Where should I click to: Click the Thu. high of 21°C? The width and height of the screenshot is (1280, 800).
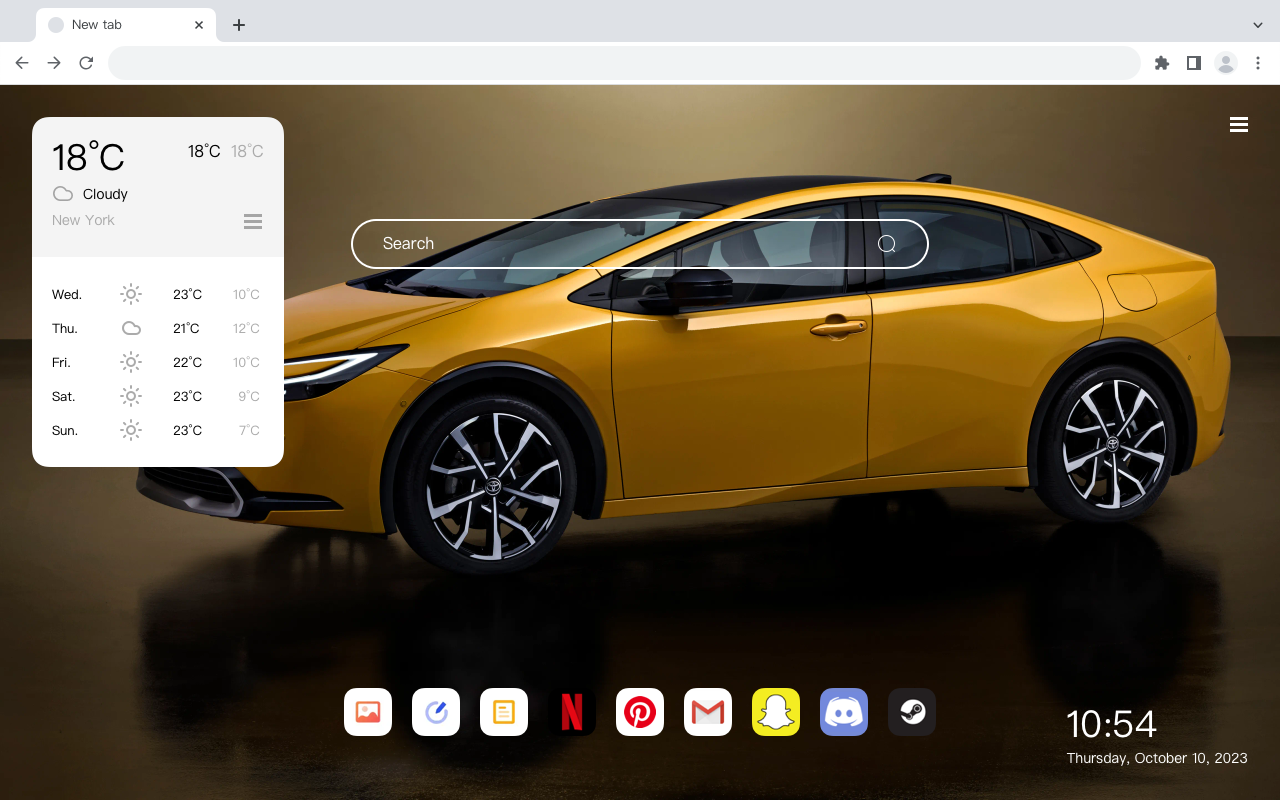click(x=186, y=328)
